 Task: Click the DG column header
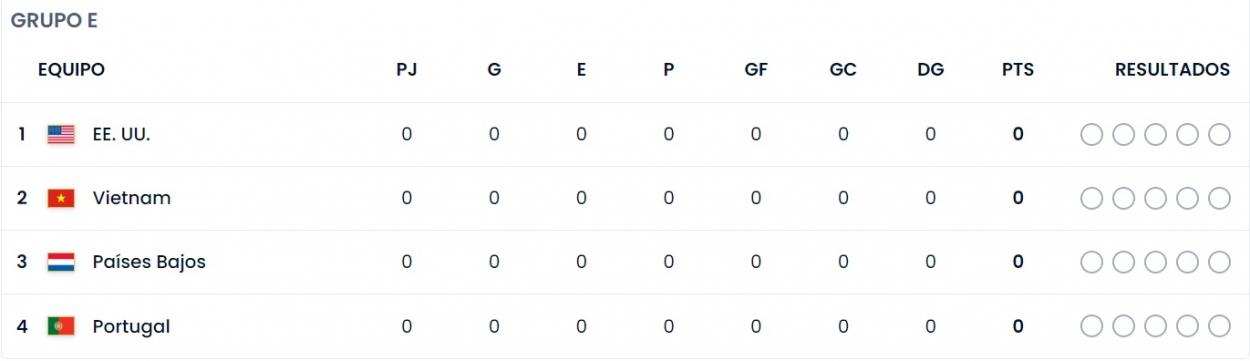(x=930, y=70)
